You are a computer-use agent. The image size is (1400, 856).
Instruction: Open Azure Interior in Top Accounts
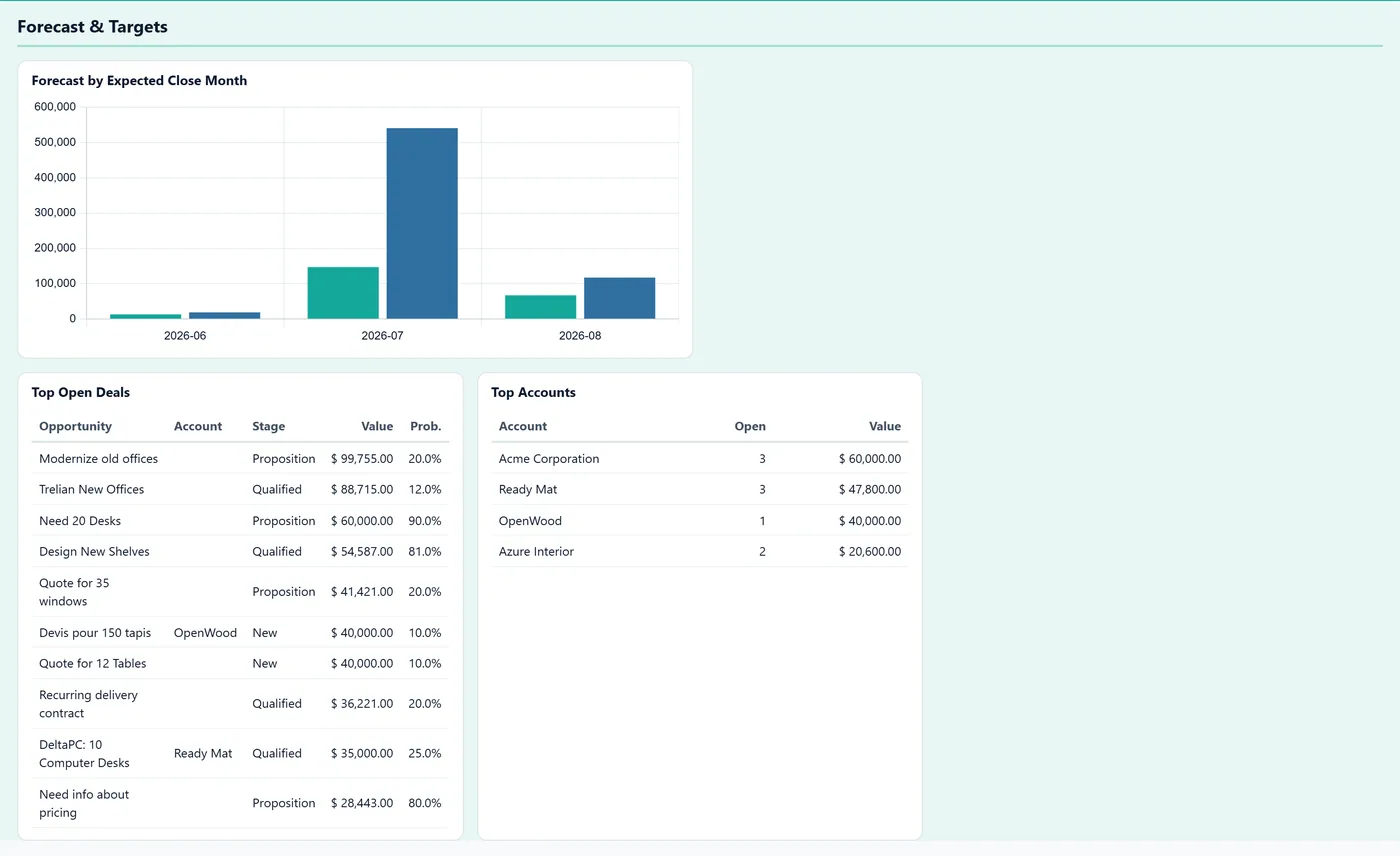(x=536, y=552)
